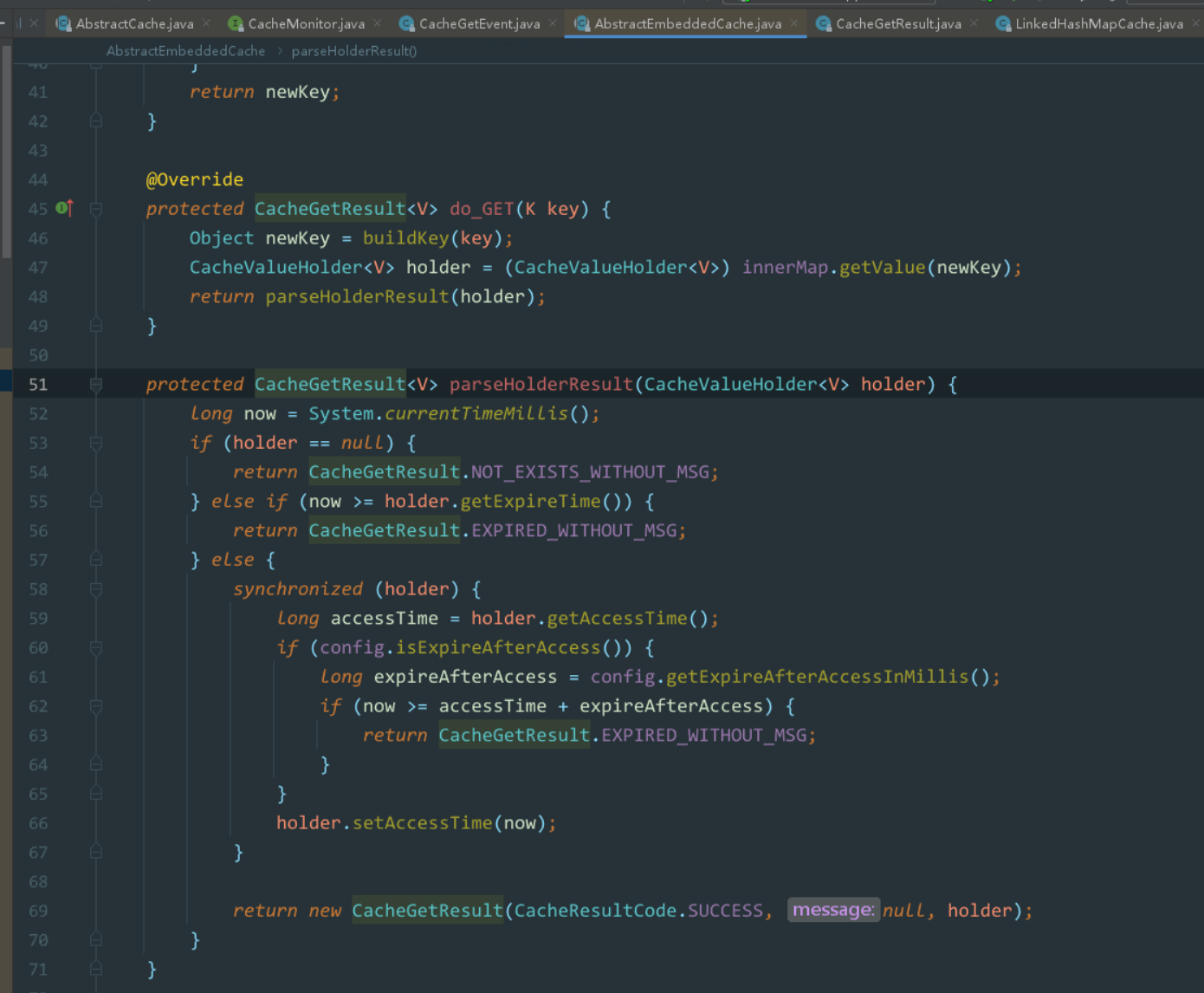1204x993 pixels.
Task: Click the AbstractEmbeddedCache breadcrumb
Action: pos(186,51)
